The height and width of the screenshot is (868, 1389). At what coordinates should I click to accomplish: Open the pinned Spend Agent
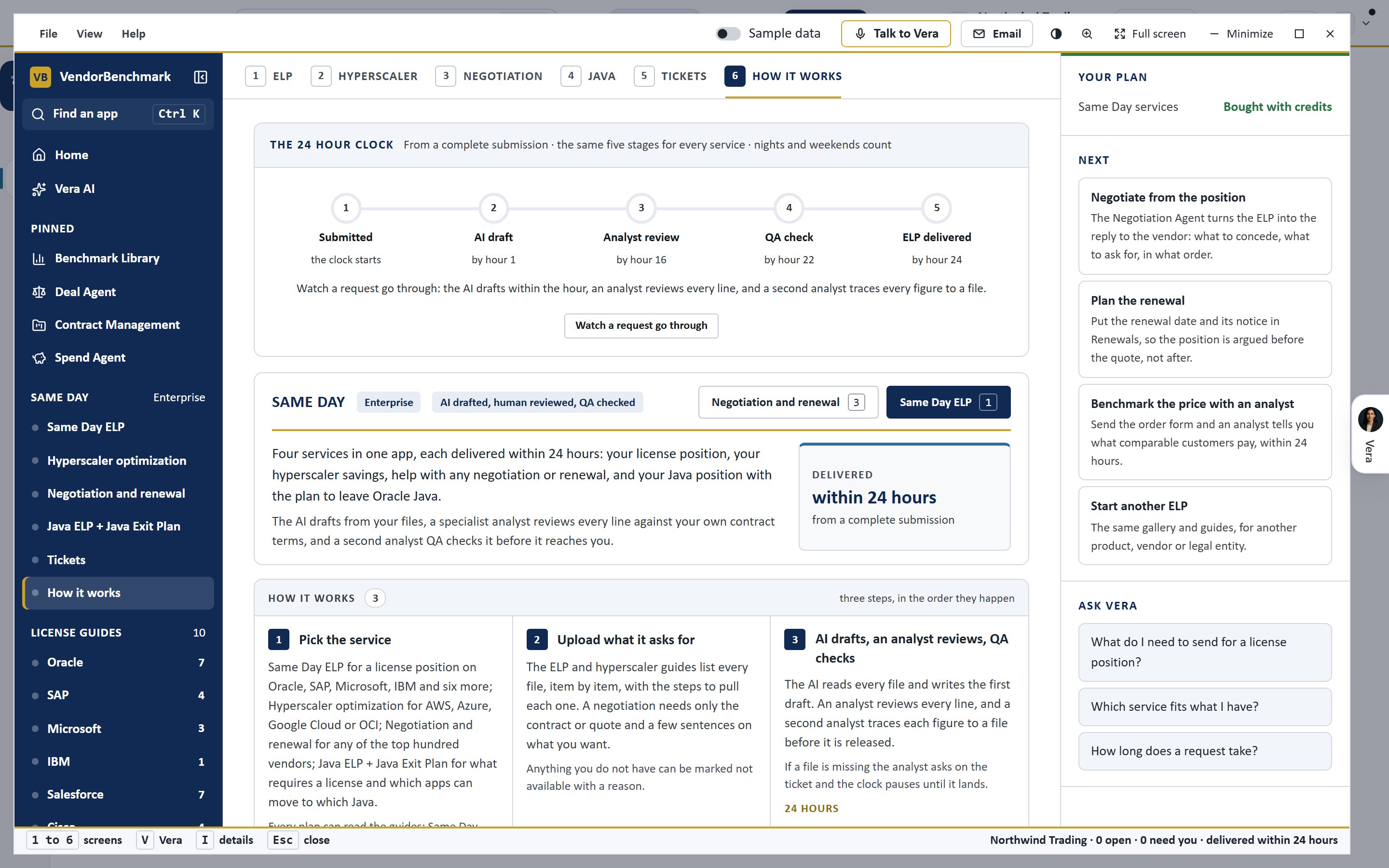pyautogui.click(x=118, y=358)
